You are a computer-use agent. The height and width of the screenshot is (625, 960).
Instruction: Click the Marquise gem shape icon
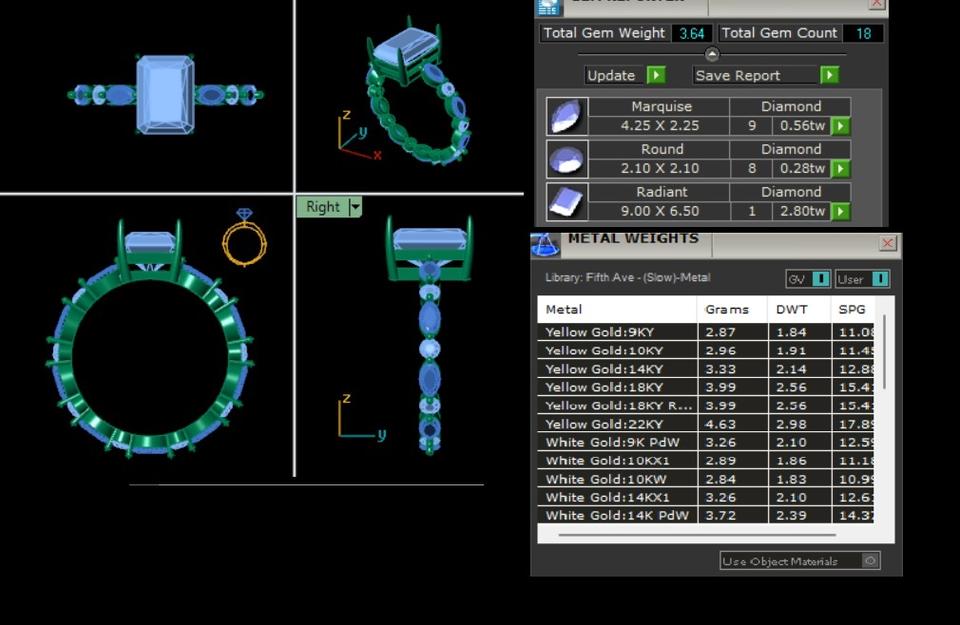point(566,116)
